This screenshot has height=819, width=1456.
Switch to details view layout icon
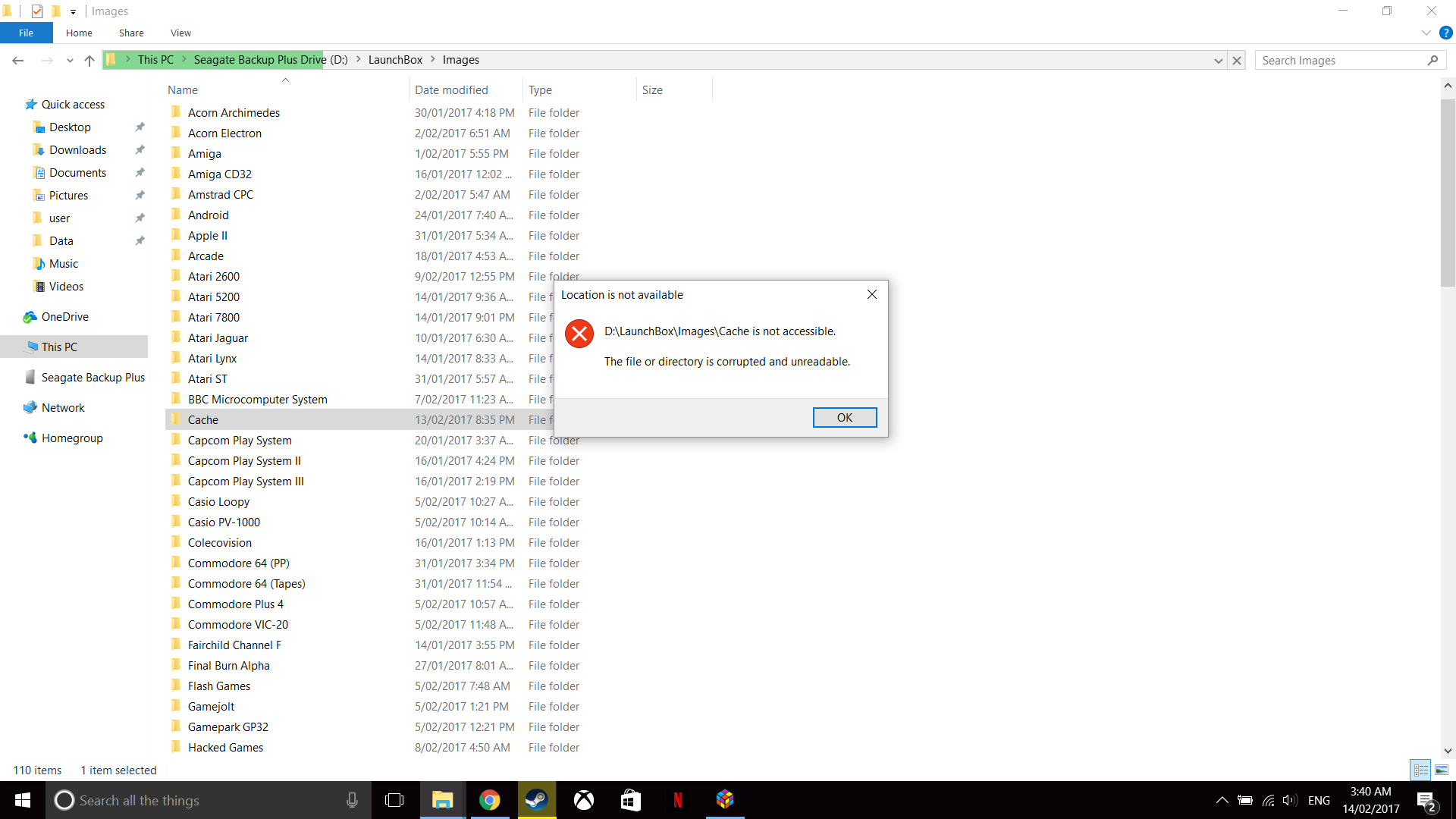1421,770
